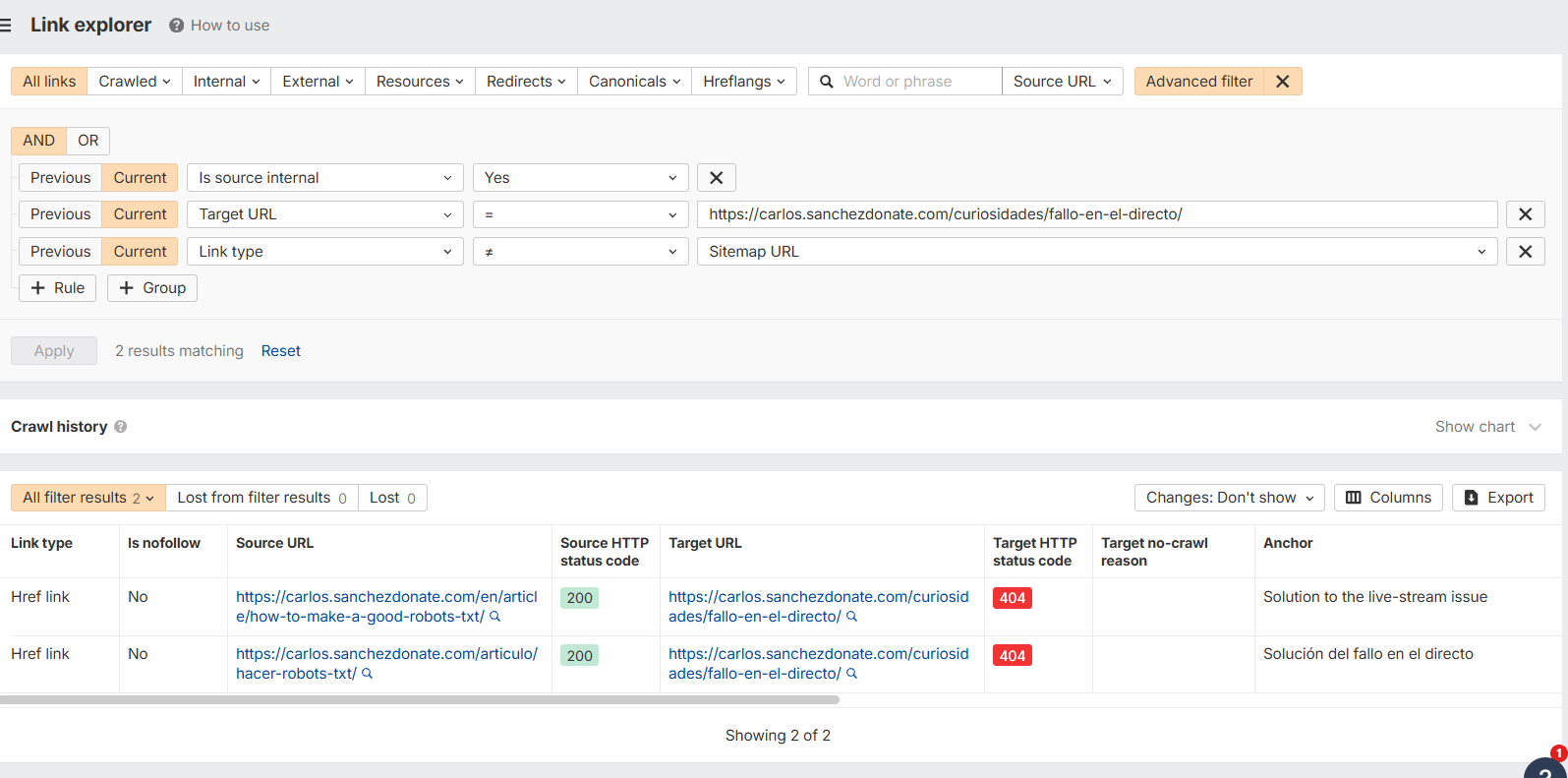Screen dimensions: 1568x778
Task: Select Current for the Link type rule
Action: click(140, 252)
